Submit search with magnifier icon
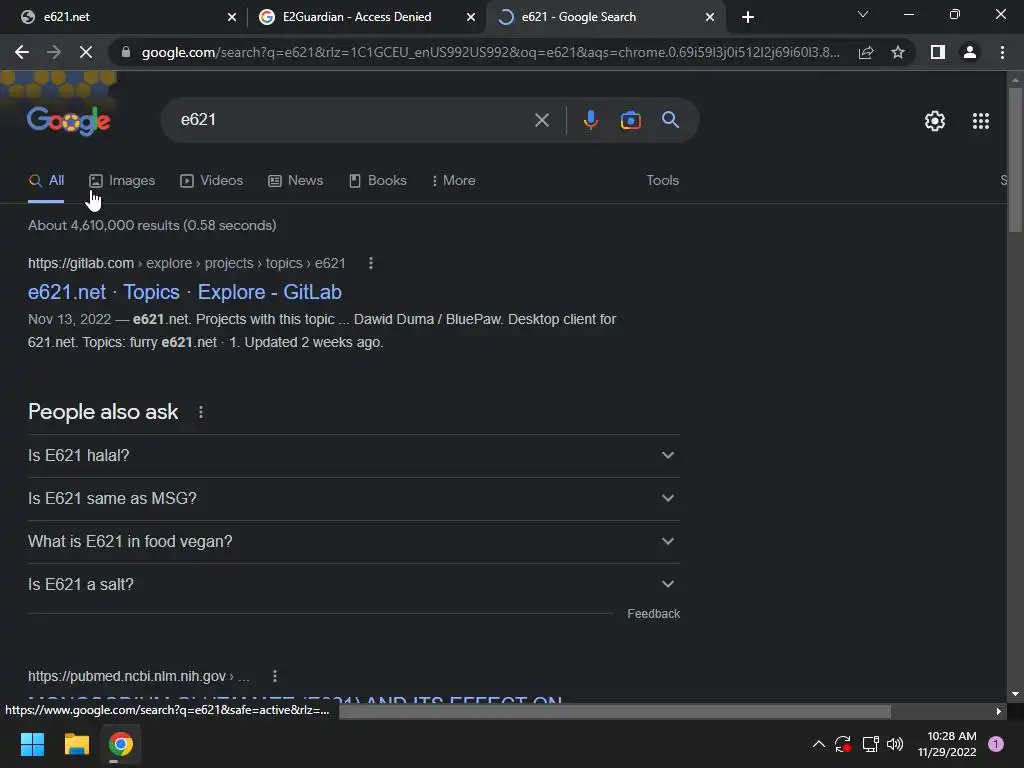 coord(670,120)
